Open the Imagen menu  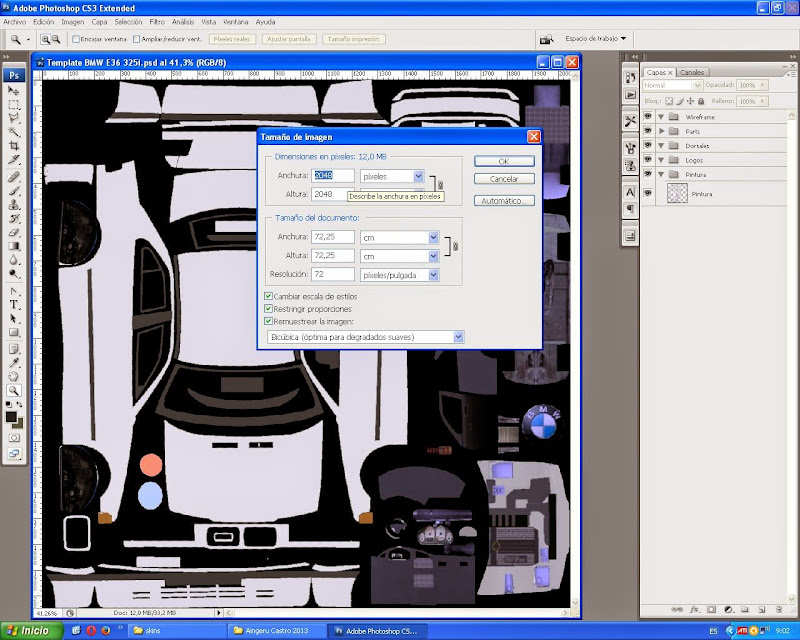(x=72, y=22)
